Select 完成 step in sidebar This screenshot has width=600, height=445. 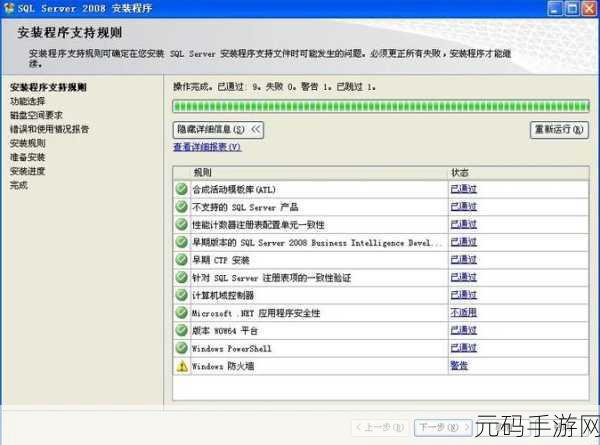click(19, 185)
